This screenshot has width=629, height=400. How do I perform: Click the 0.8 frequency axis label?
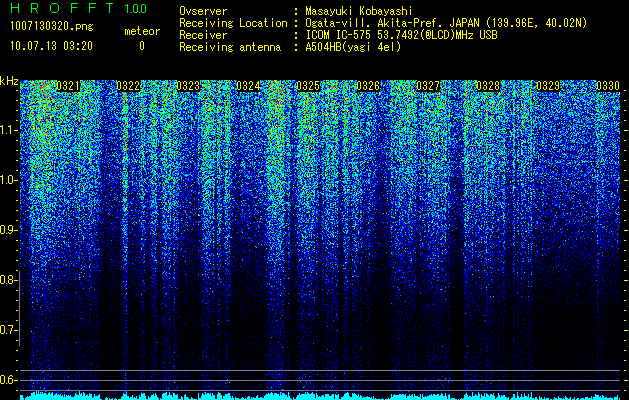click(7, 280)
